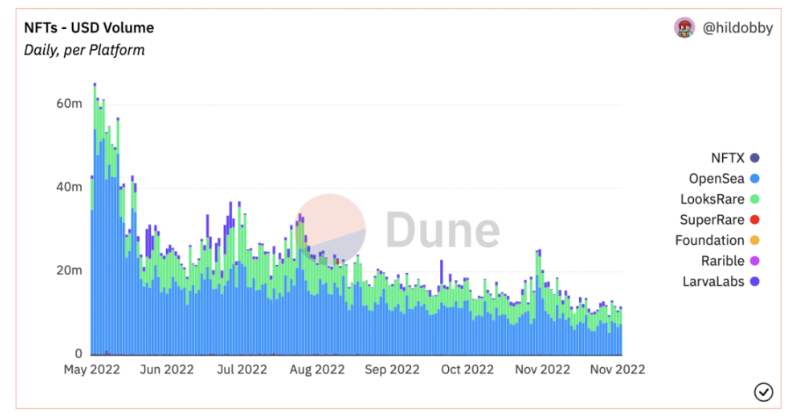Screen dimensions: 793x416
Task: Toggle the SuperRare red legend dot
Action: (755, 220)
